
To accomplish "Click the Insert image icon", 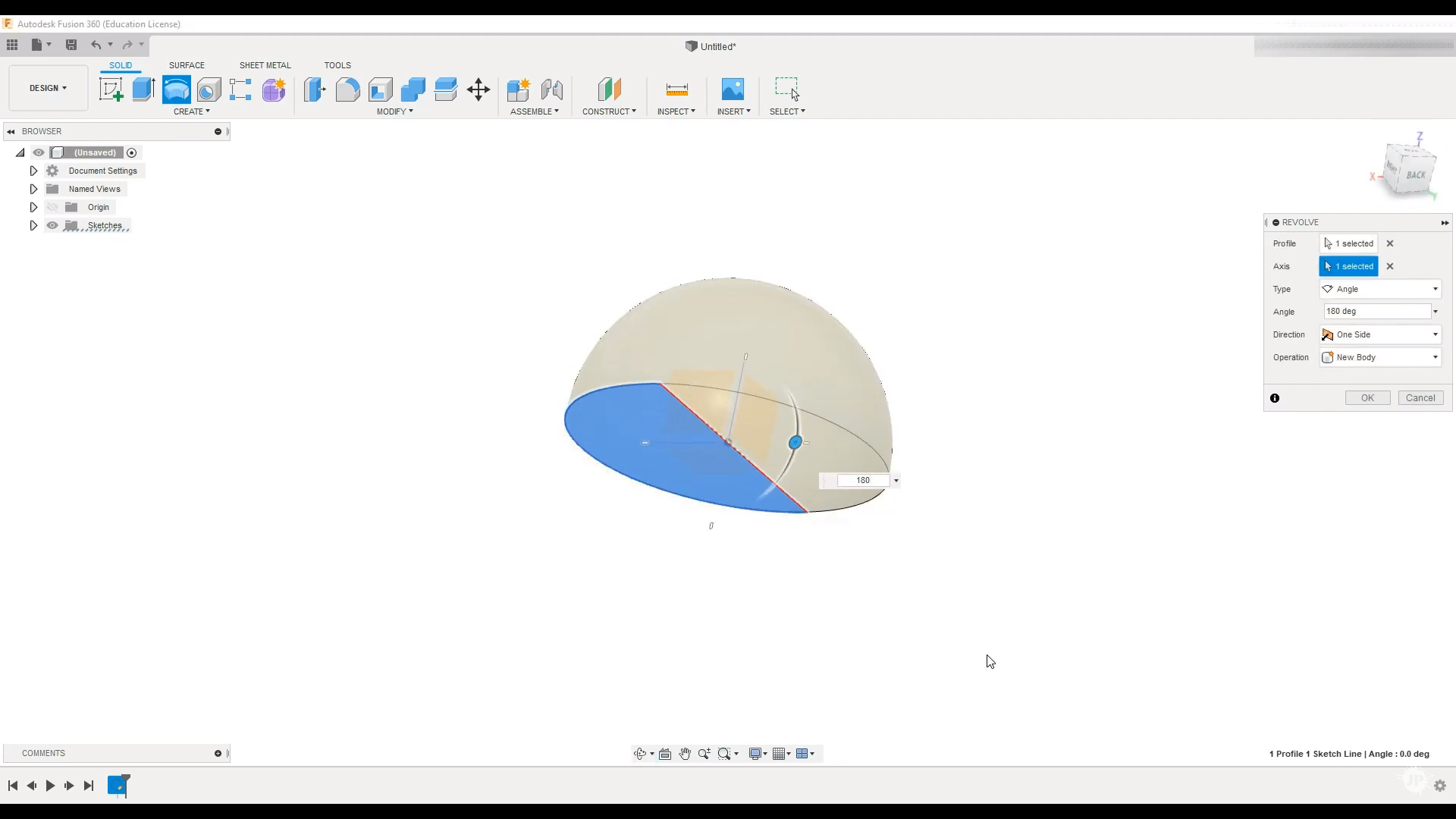I will [x=733, y=89].
